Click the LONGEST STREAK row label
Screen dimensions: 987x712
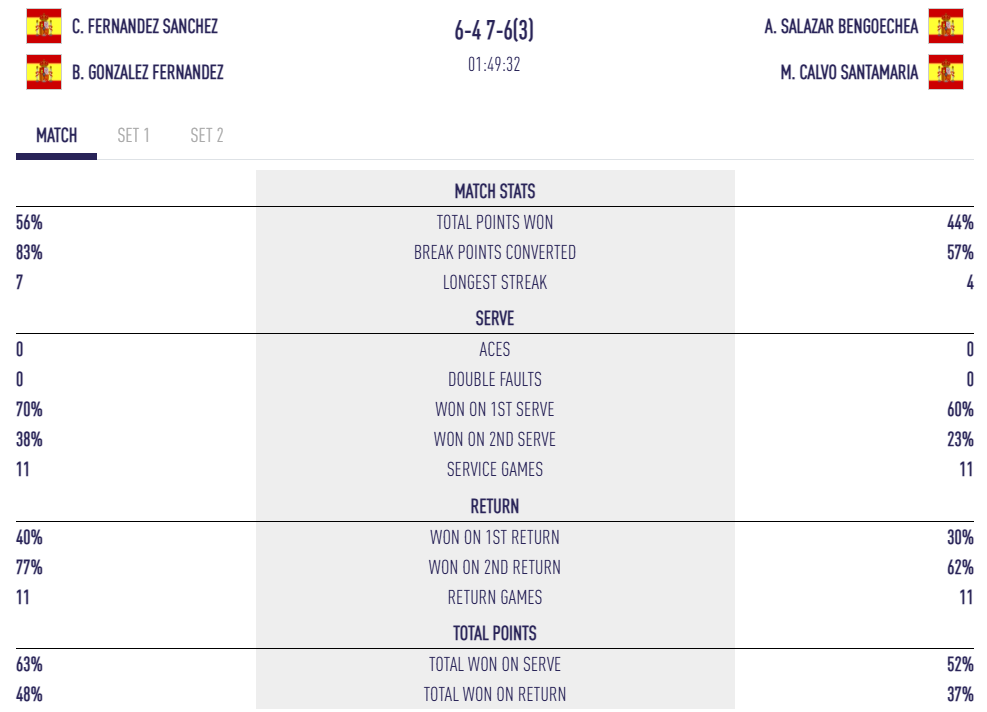coord(494,283)
